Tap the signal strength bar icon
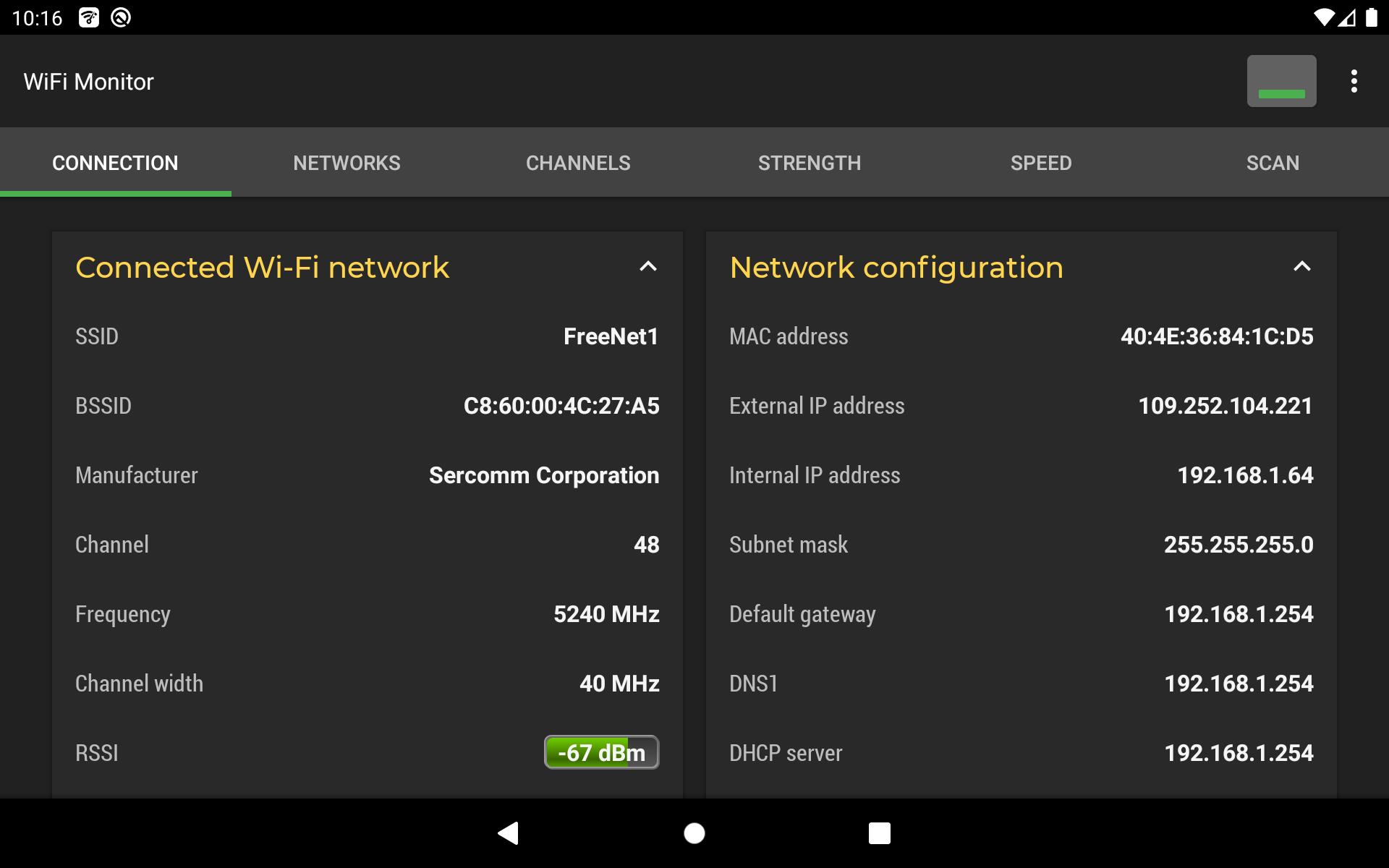The width and height of the screenshot is (1389, 868). [x=1281, y=80]
